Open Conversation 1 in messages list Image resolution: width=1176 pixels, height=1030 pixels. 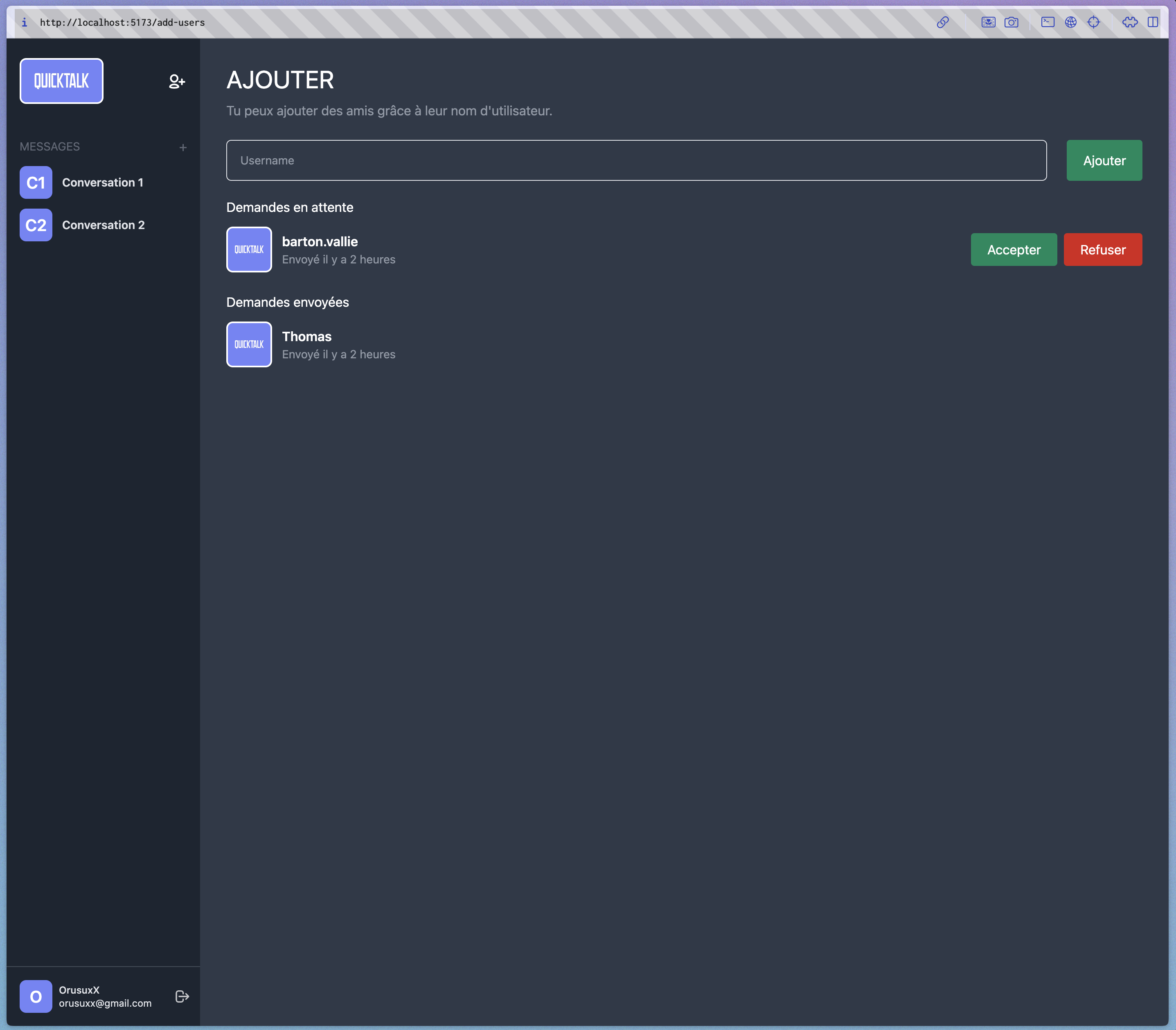coord(102,183)
